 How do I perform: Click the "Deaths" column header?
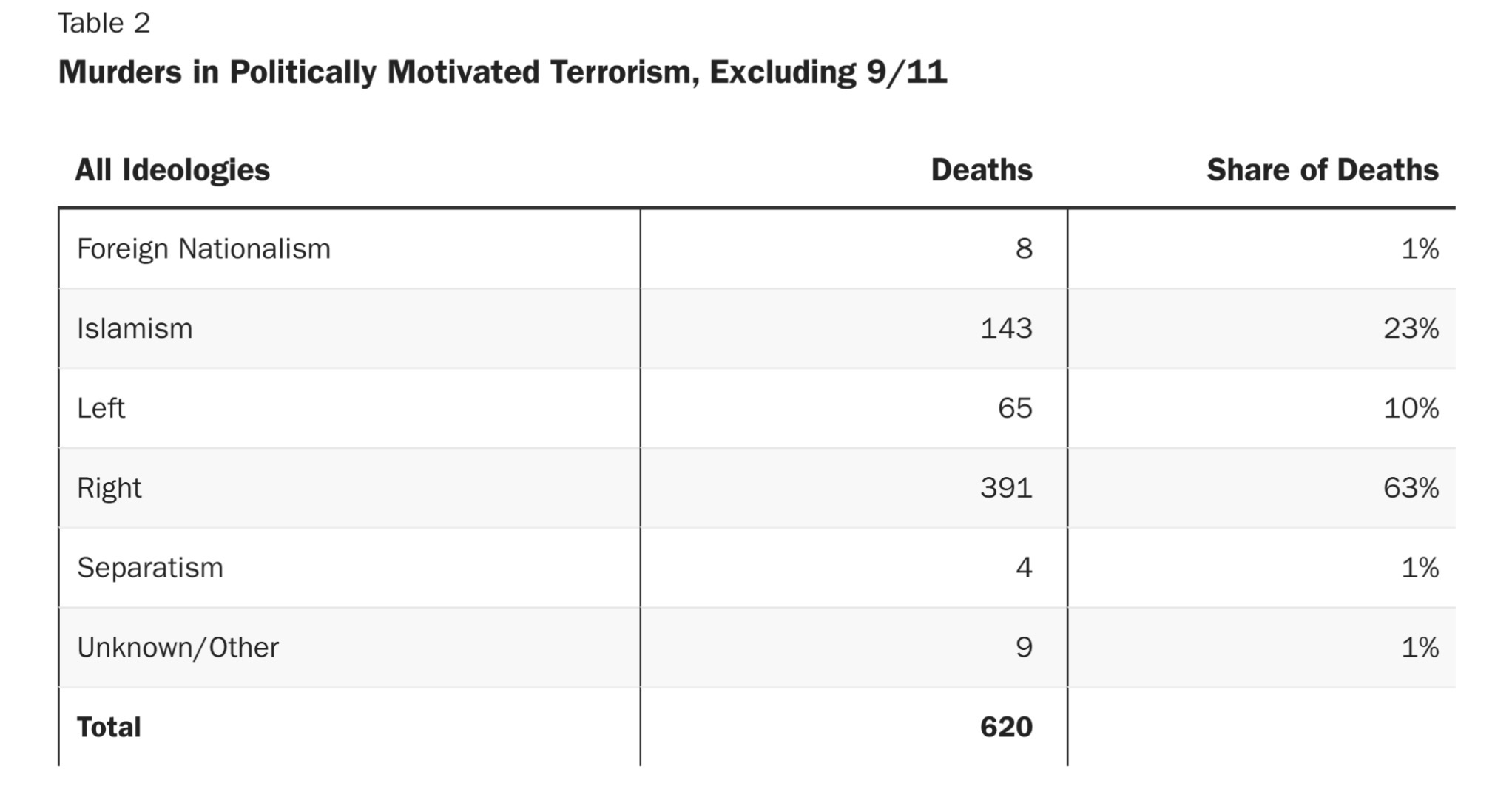tap(981, 170)
